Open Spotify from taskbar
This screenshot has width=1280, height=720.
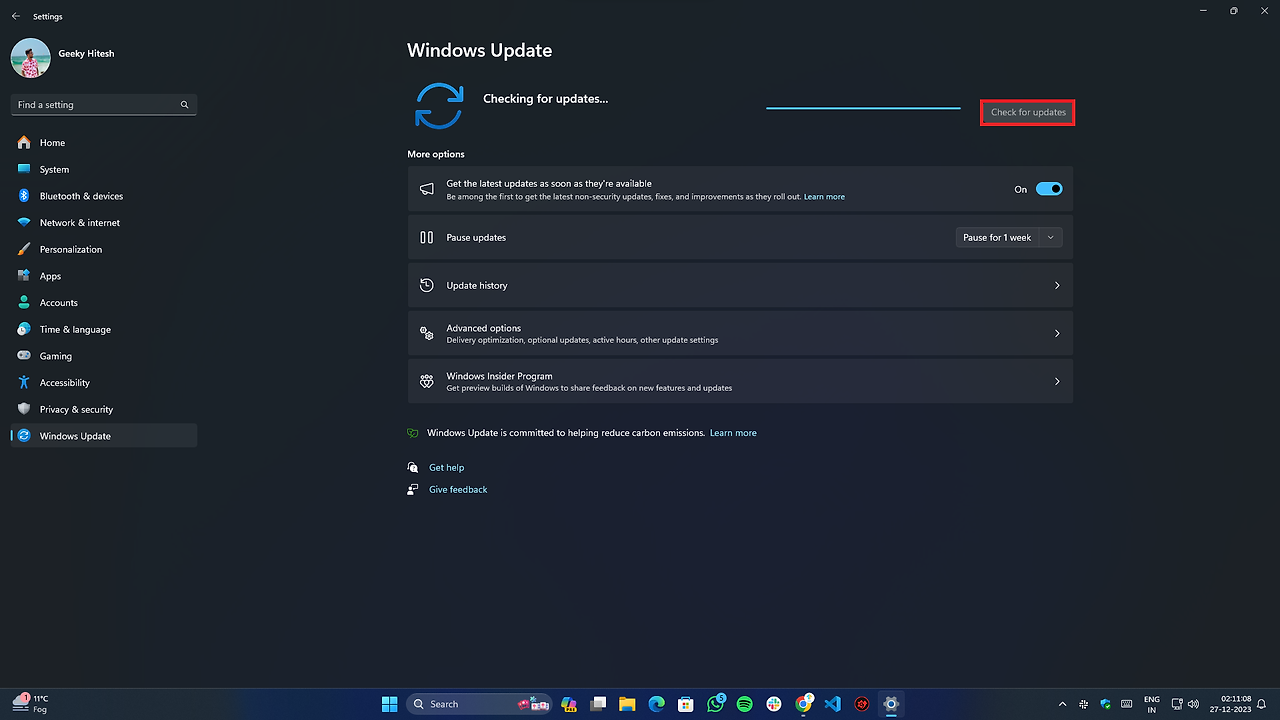coord(744,704)
